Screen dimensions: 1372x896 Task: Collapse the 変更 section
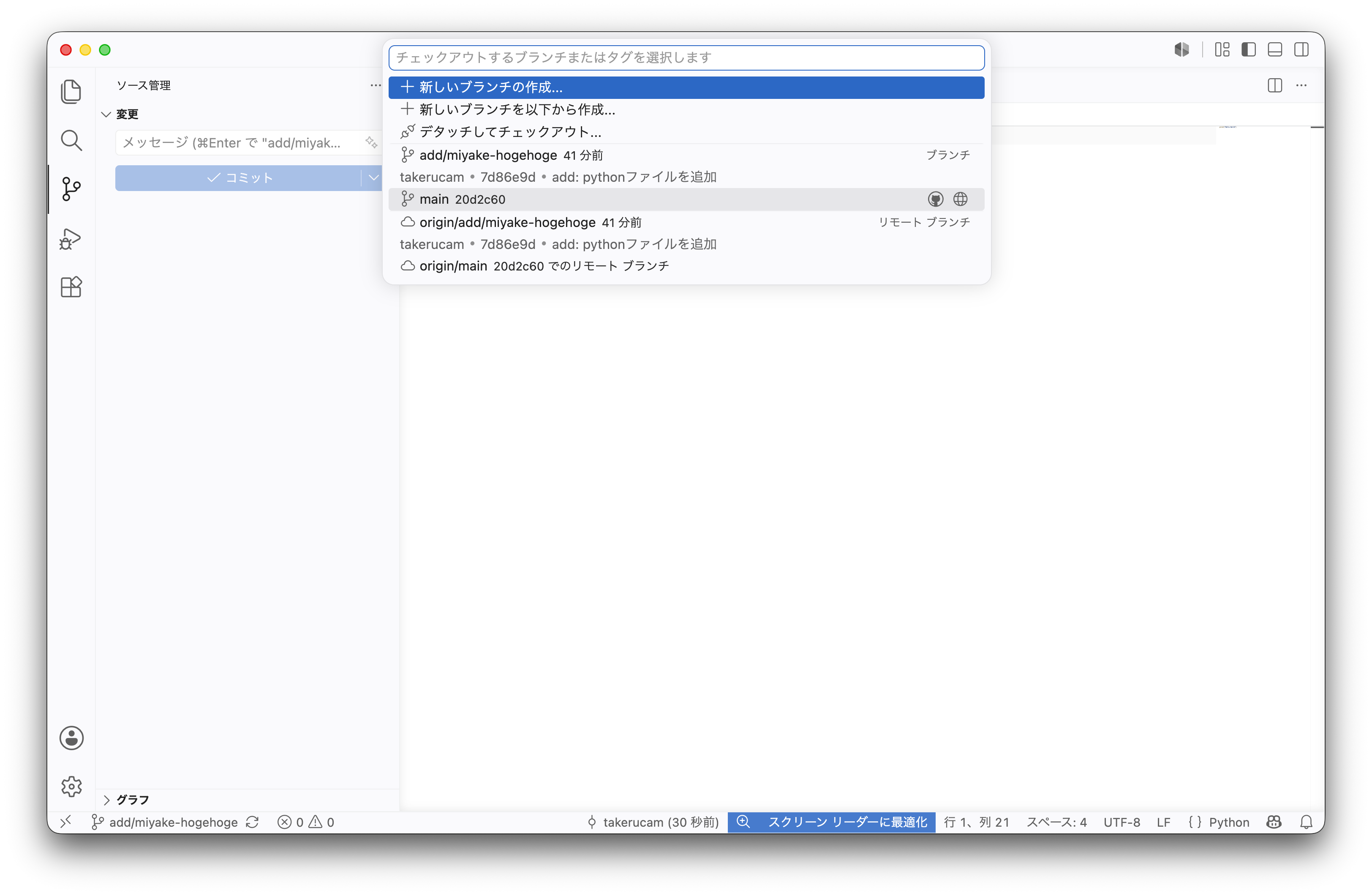[106, 114]
